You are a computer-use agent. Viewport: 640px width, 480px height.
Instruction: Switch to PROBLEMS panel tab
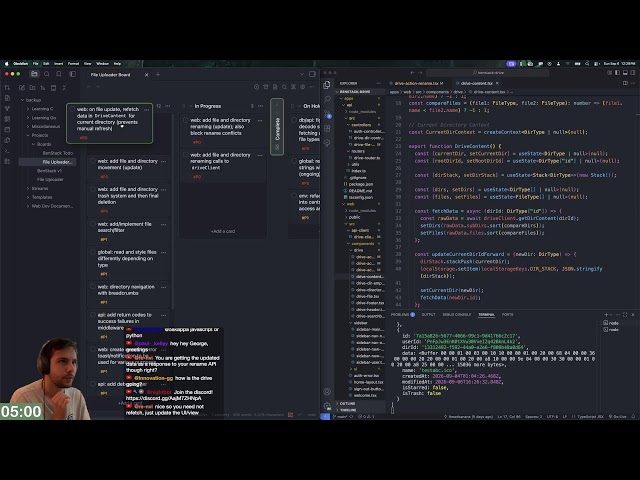(x=400, y=314)
